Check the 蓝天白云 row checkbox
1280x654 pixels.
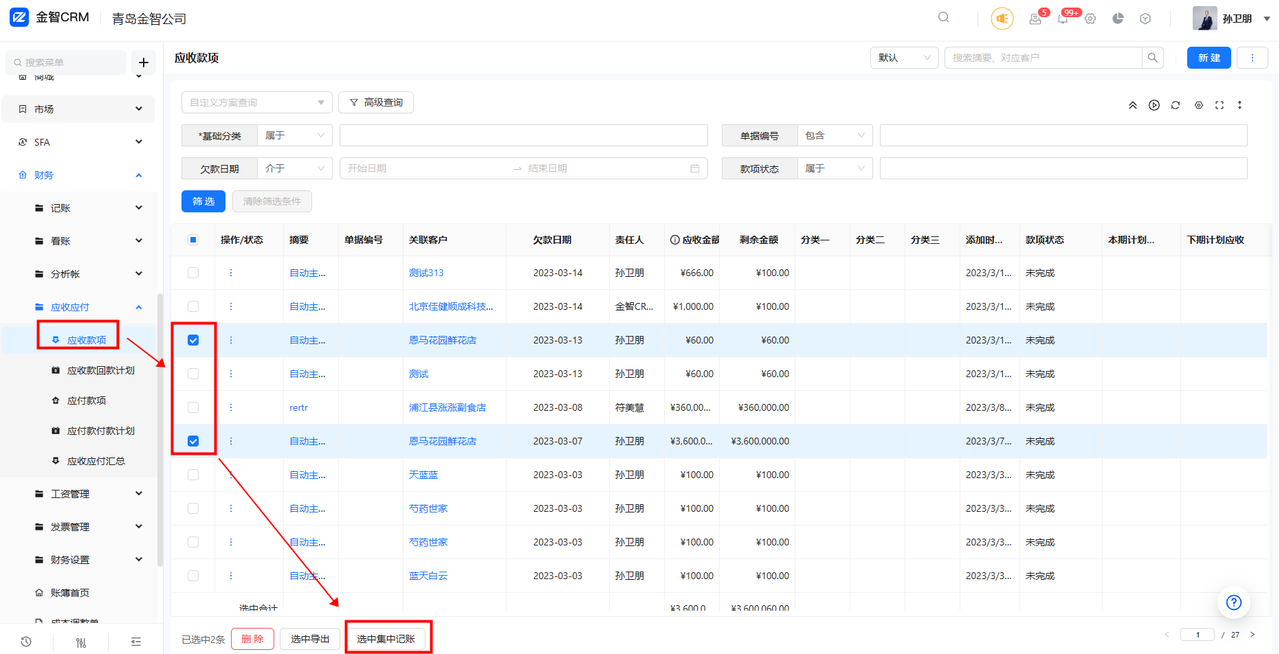pos(193,576)
